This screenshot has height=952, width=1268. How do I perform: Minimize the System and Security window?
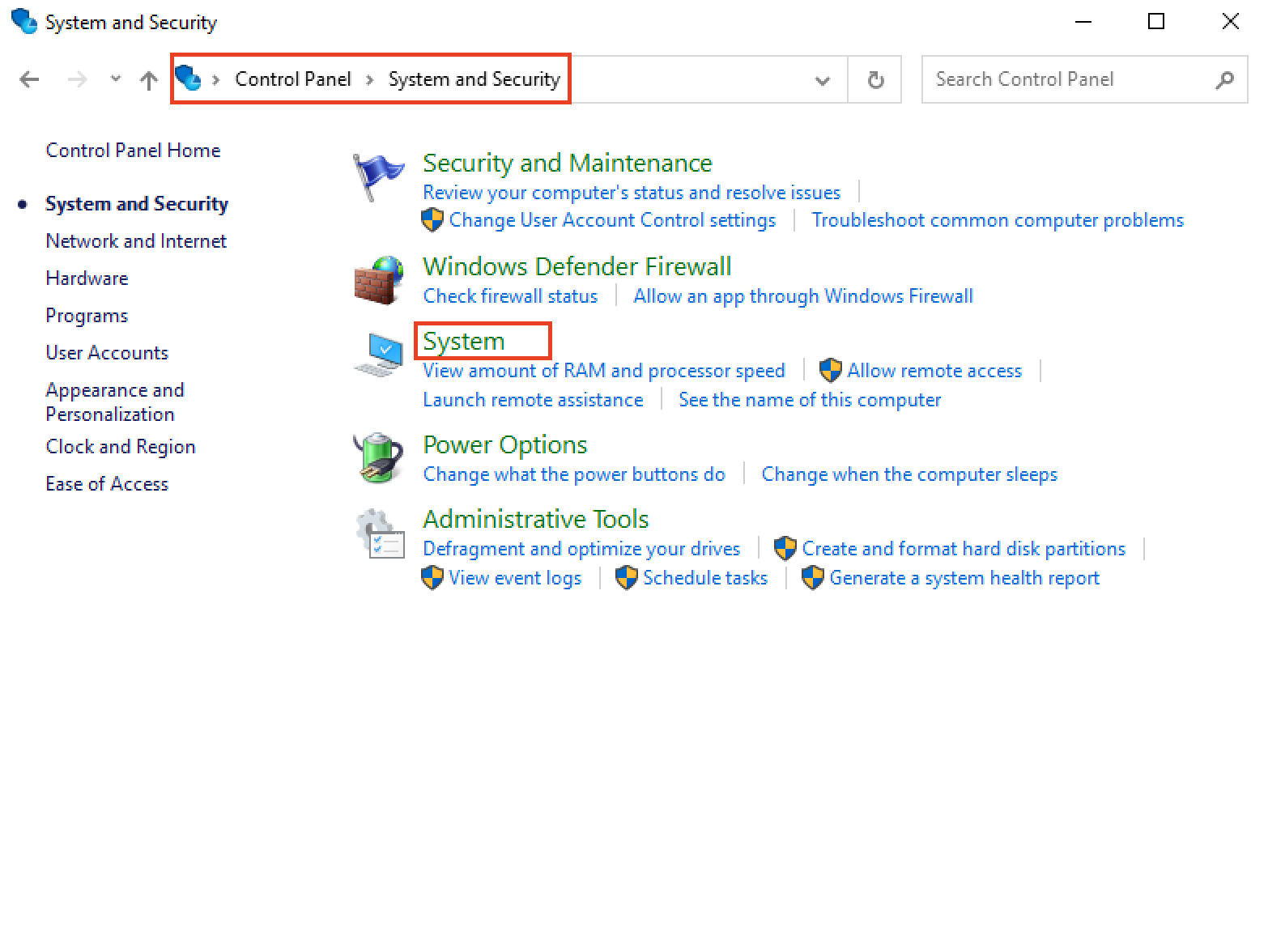tap(1083, 22)
